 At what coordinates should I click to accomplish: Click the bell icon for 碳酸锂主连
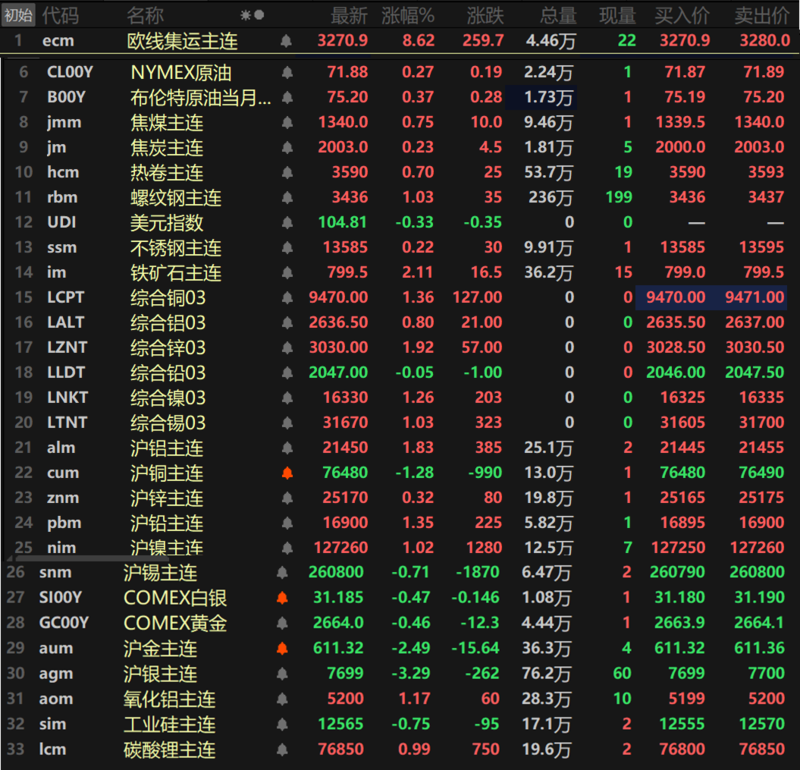pos(282,749)
